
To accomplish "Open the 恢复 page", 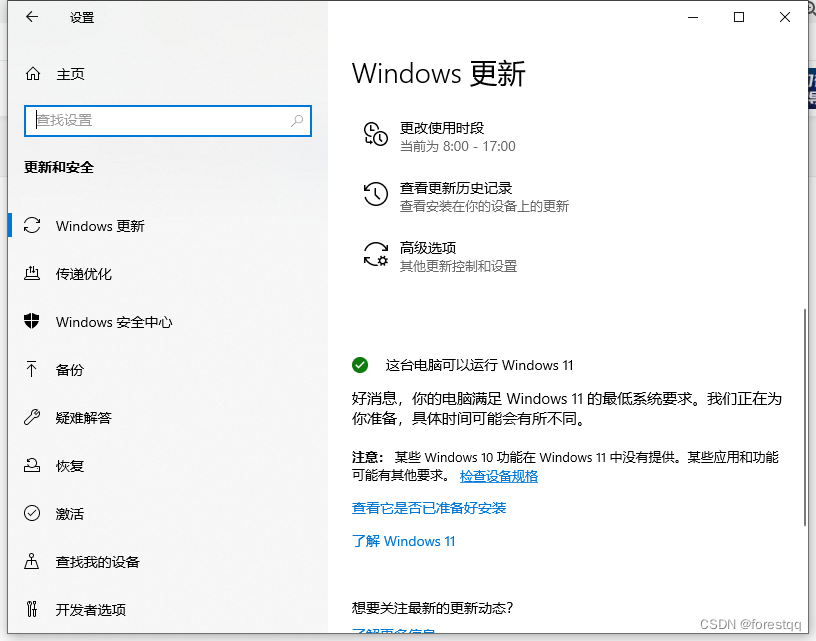I will (70, 466).
